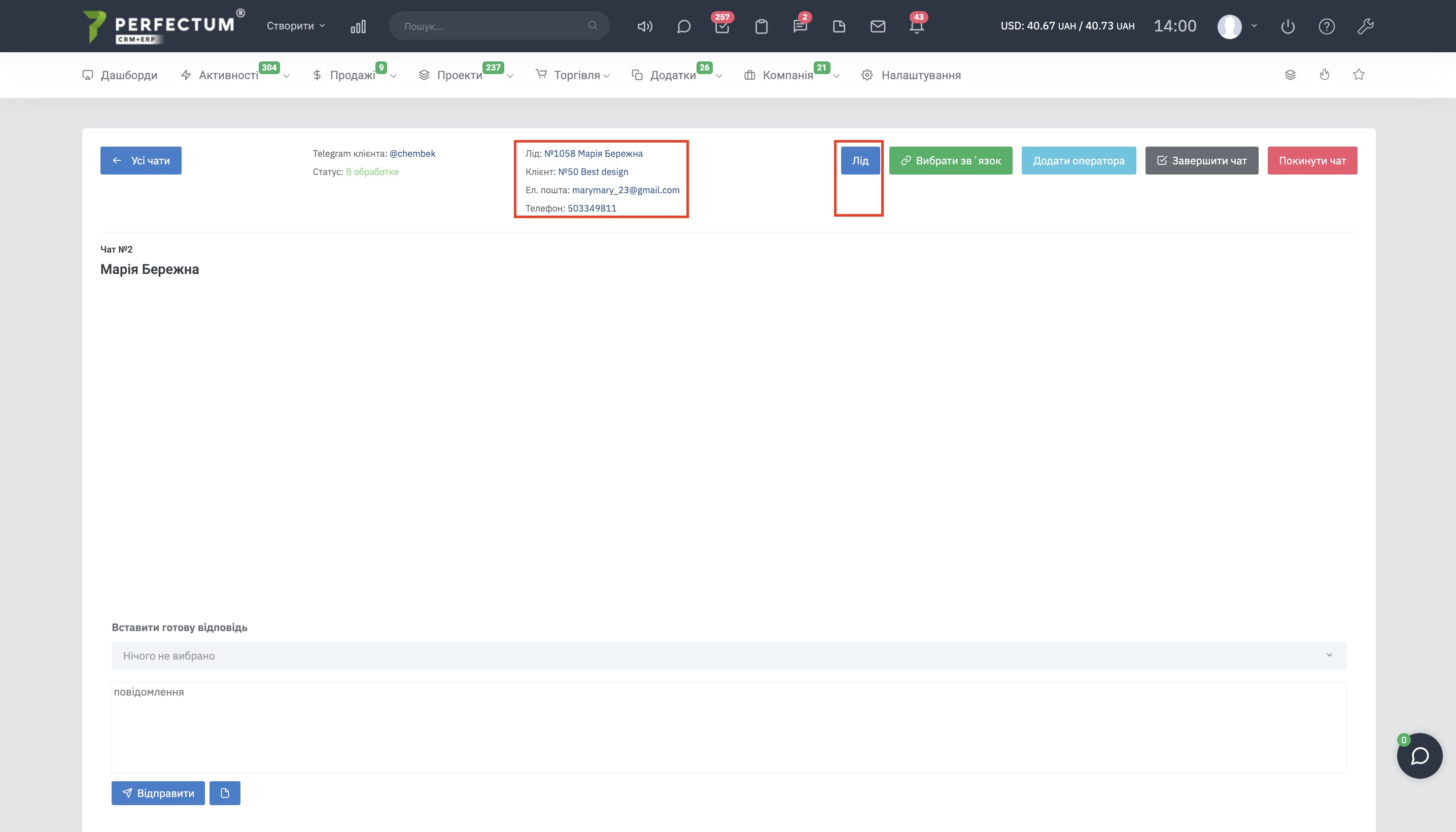Click phone number 503349811
Viewport: 1456px width, 832px height.
click(592, 208)
